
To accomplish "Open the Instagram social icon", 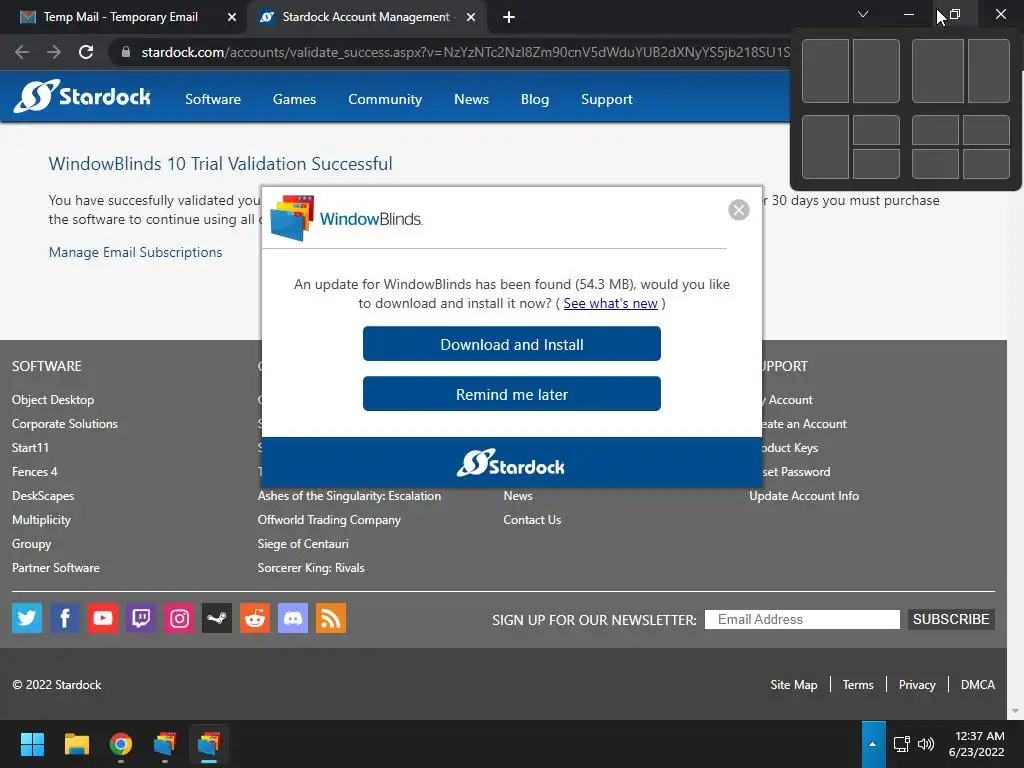I will click(x=179, y=618).
